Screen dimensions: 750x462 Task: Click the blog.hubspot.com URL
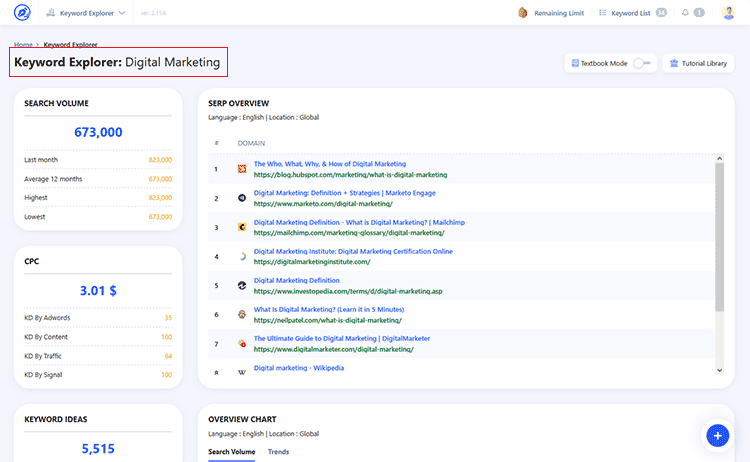(350, 175)
